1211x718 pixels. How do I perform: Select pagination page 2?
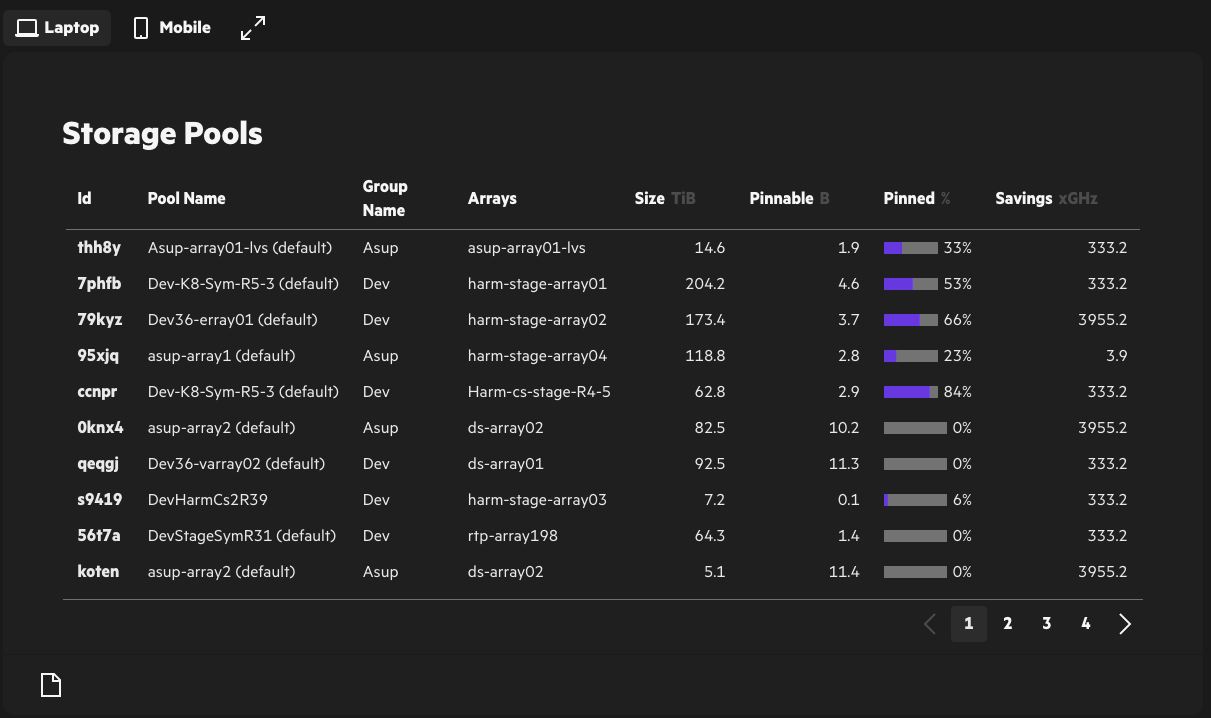(x=1008, y=624)
